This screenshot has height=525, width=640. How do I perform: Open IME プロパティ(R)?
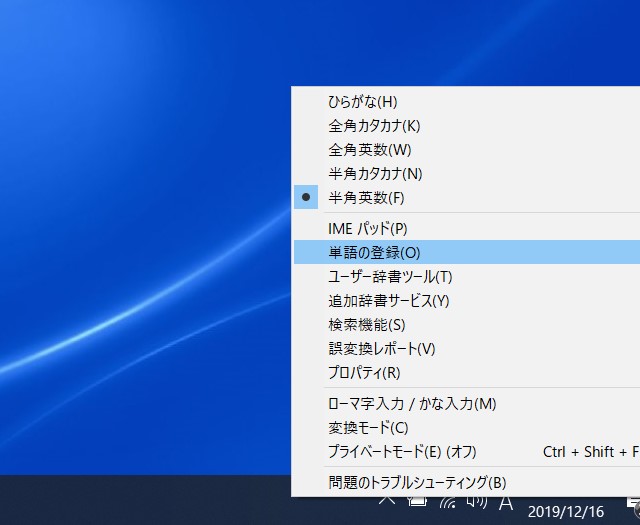click(467, 372)
